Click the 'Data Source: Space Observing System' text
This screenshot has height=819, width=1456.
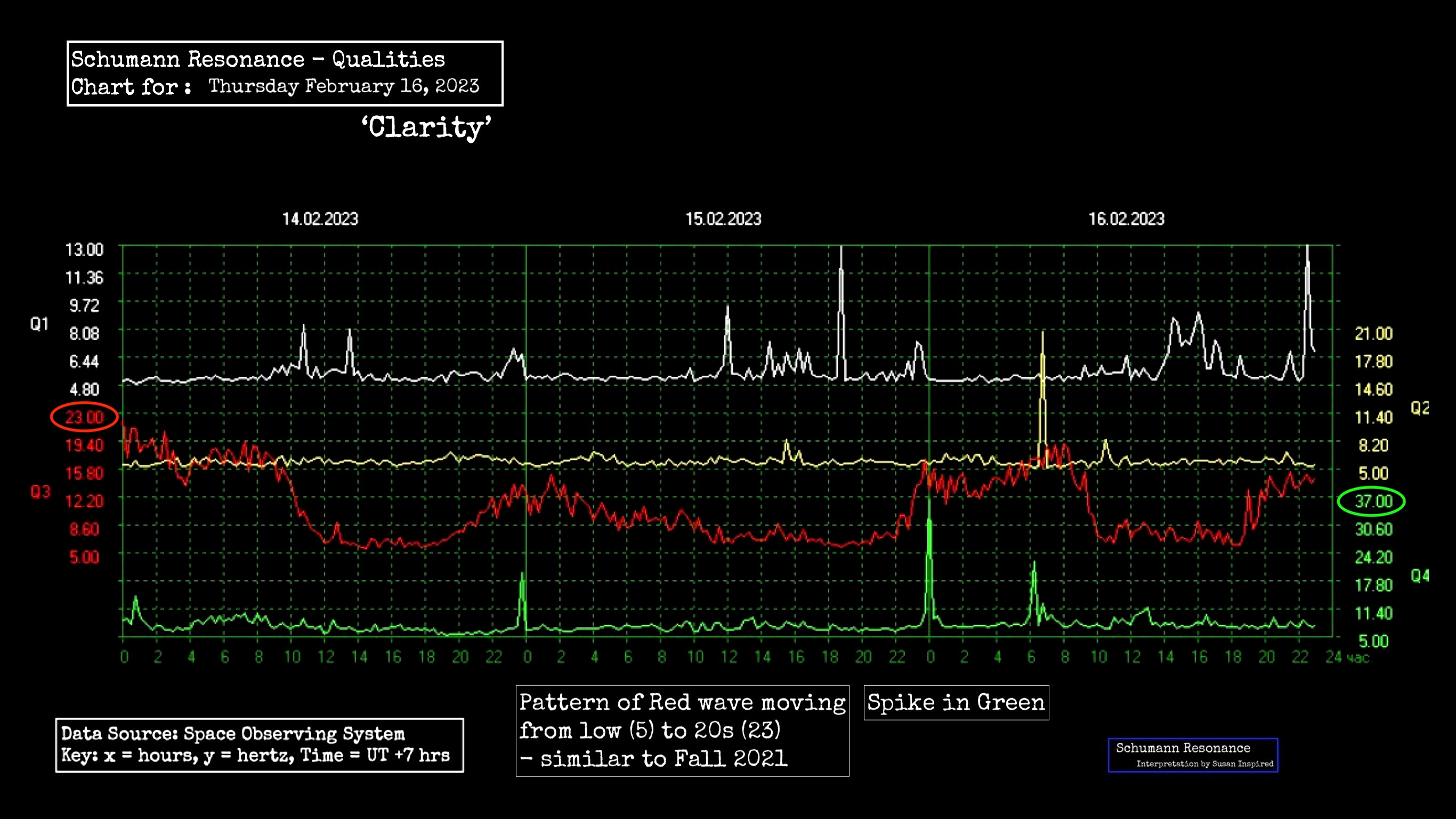(233, 734)
